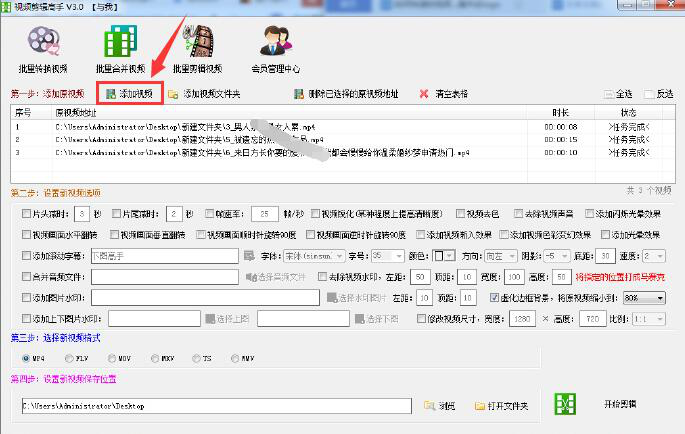Click 选择音频文件 to choose an audio file
The image size is (685, 434).
275,277
